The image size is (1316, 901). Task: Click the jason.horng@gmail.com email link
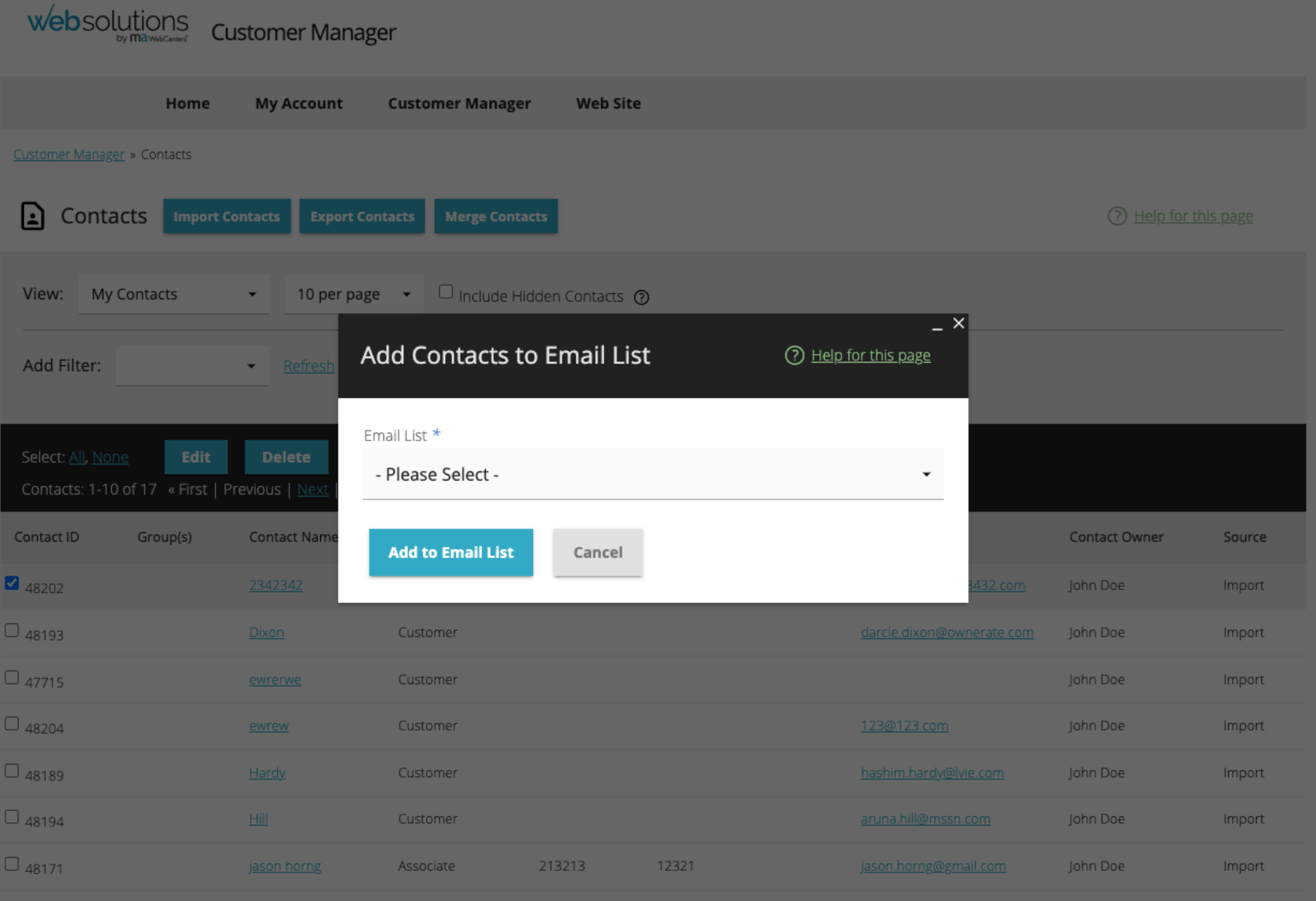933,866
